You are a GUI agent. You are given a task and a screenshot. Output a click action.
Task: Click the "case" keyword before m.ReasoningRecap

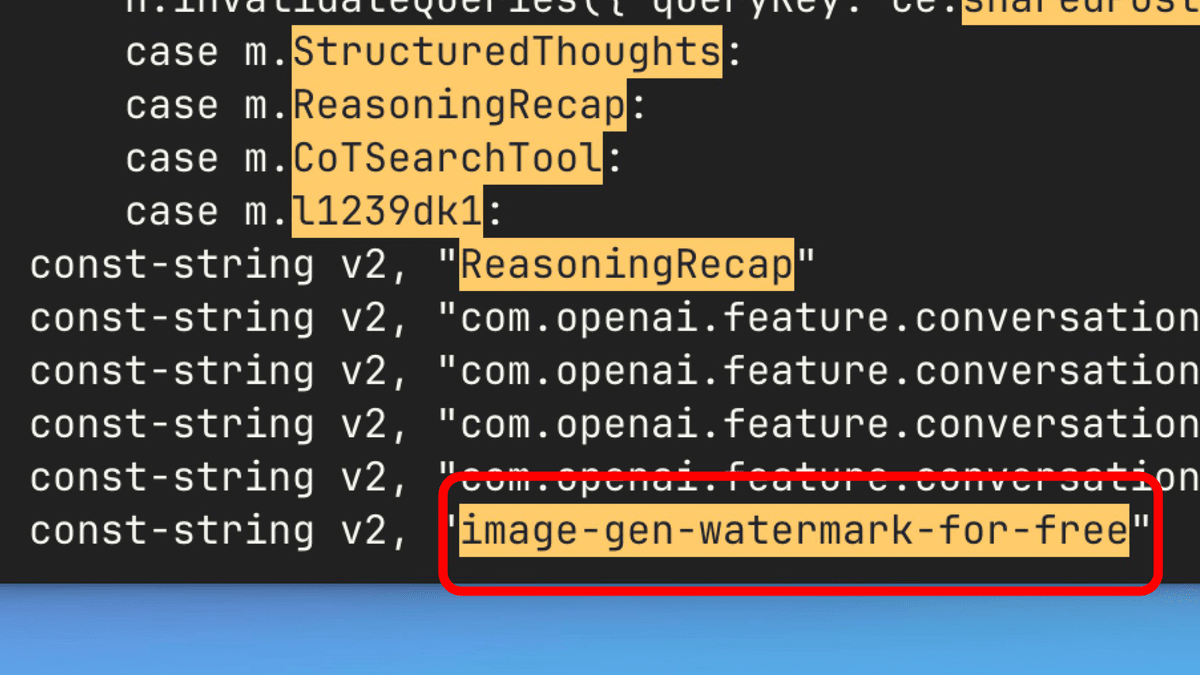pyautogui.click(x=171, y=106)
